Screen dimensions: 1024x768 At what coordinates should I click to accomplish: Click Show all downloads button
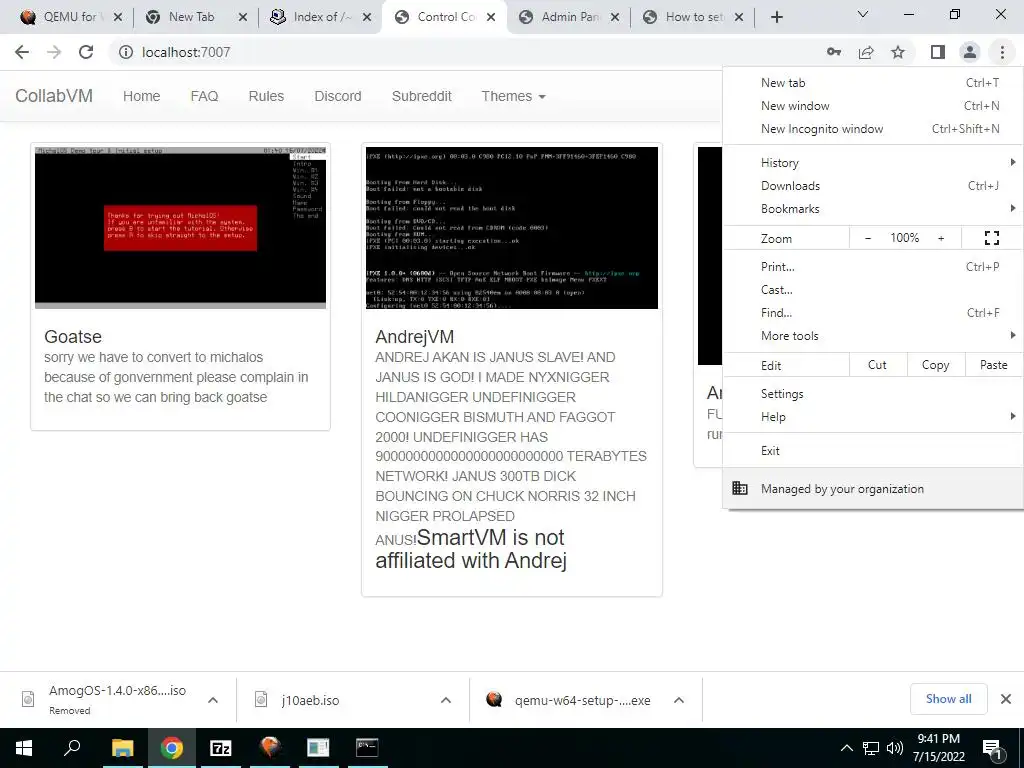coord(948,699)
